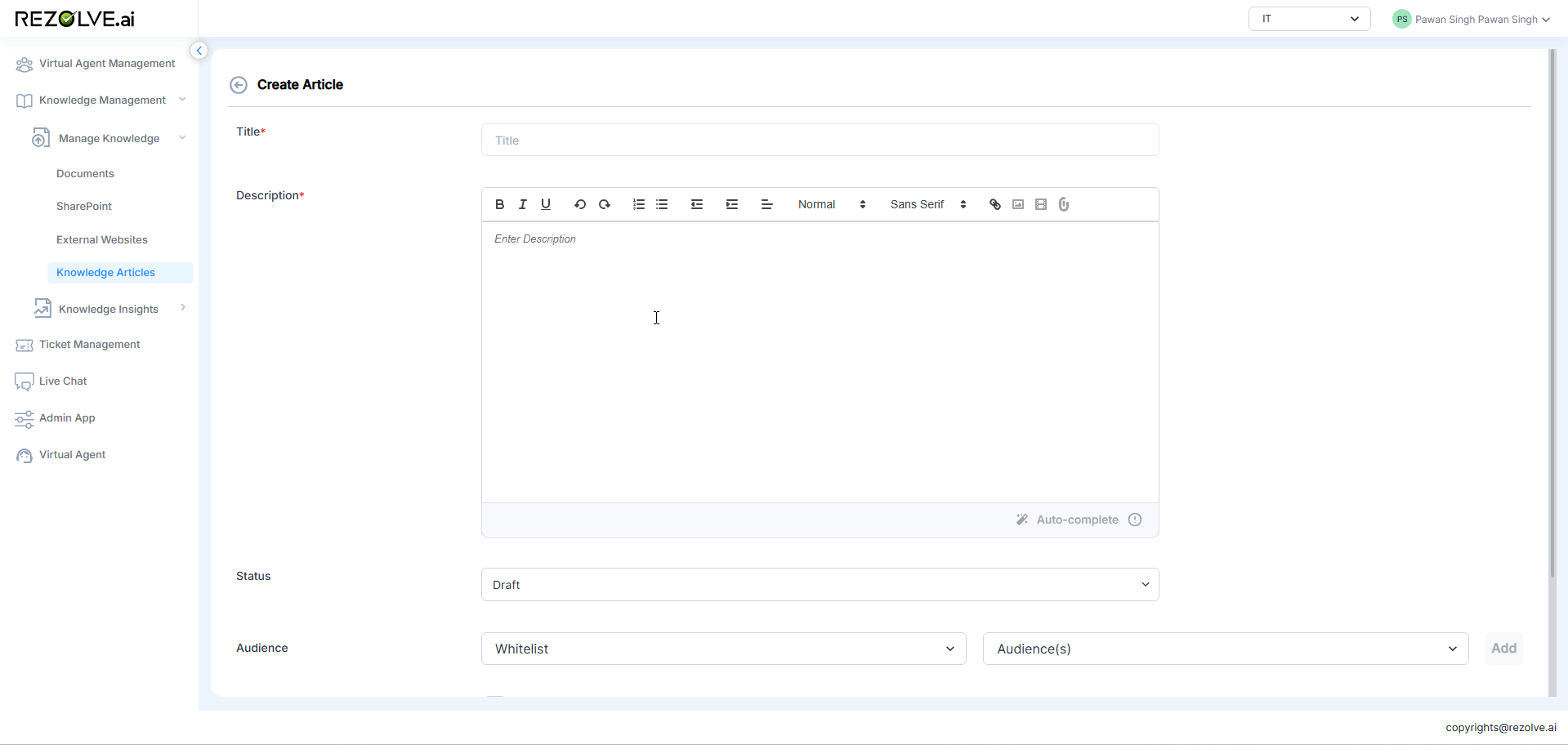Click the page vertical scrollbar
Viewport: 1568px width, 745px height.
pyautogui.click(x=1552, y=314)
